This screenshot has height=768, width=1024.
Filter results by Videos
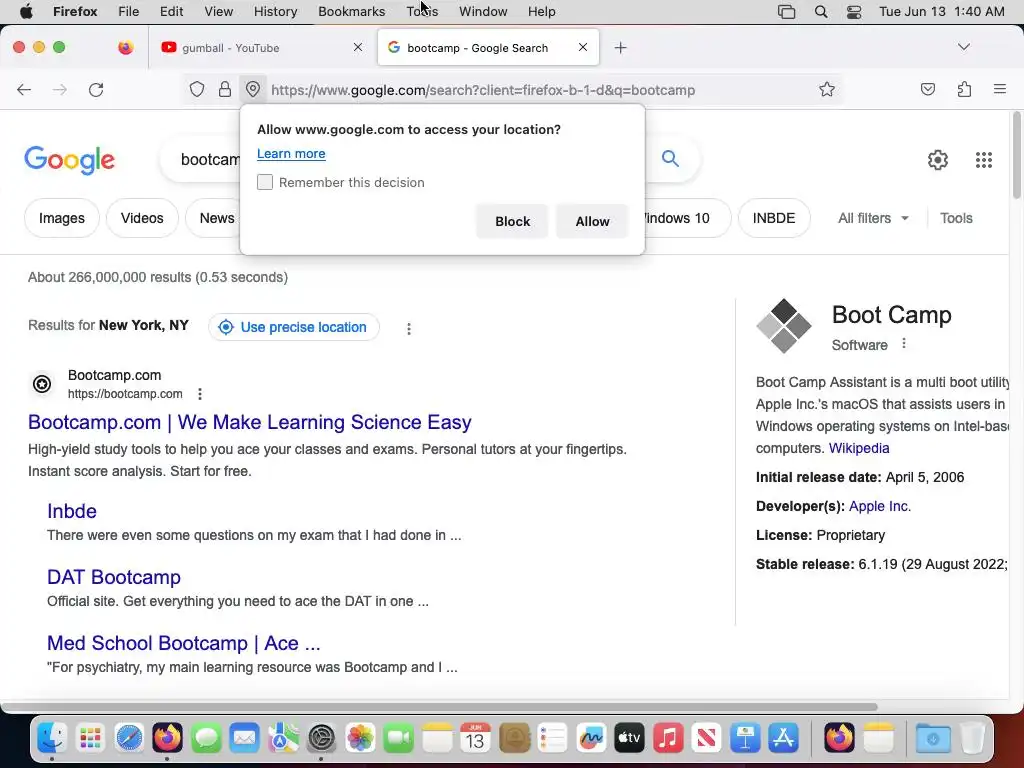click(142, 218)
